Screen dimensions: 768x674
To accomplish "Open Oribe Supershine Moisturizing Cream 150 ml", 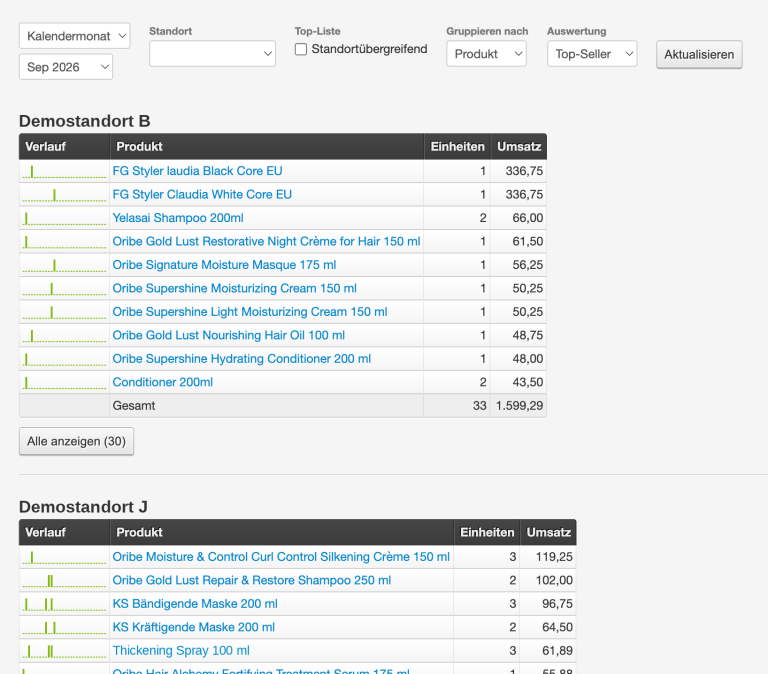I will coord(235,289).
